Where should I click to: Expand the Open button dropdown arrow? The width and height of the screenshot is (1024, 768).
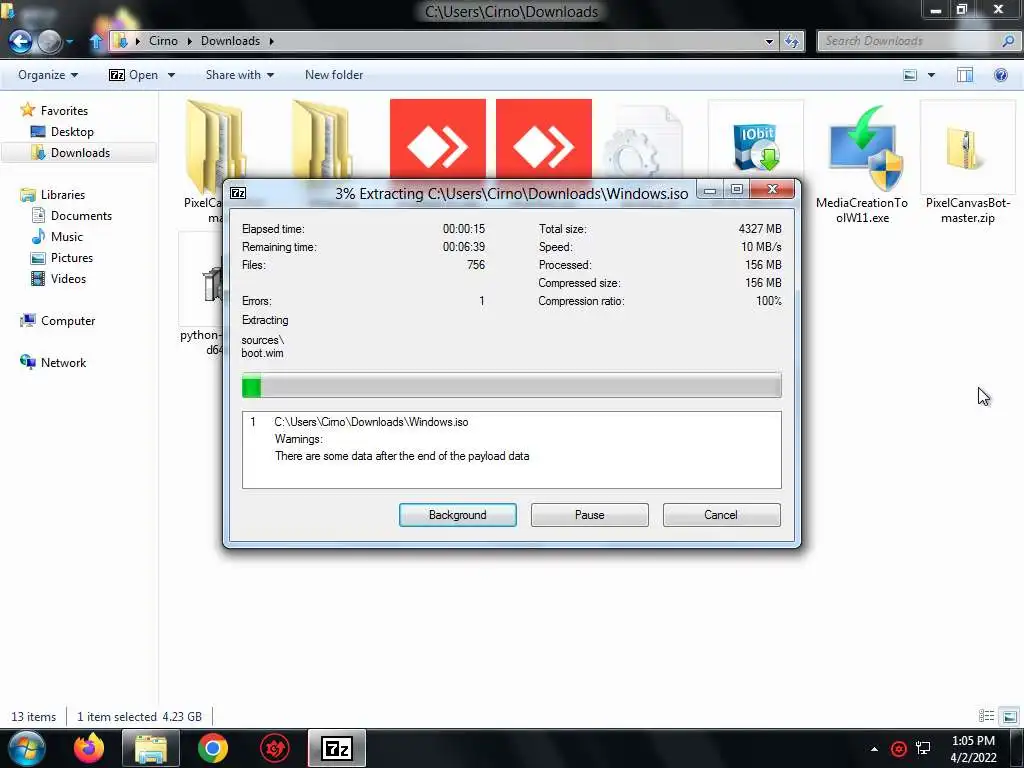(x=171, y=75)
